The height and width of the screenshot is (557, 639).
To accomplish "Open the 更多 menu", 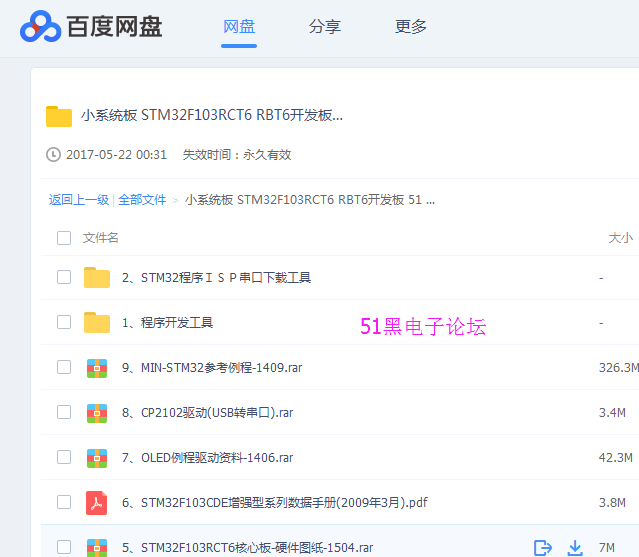I will pos(410,26).
